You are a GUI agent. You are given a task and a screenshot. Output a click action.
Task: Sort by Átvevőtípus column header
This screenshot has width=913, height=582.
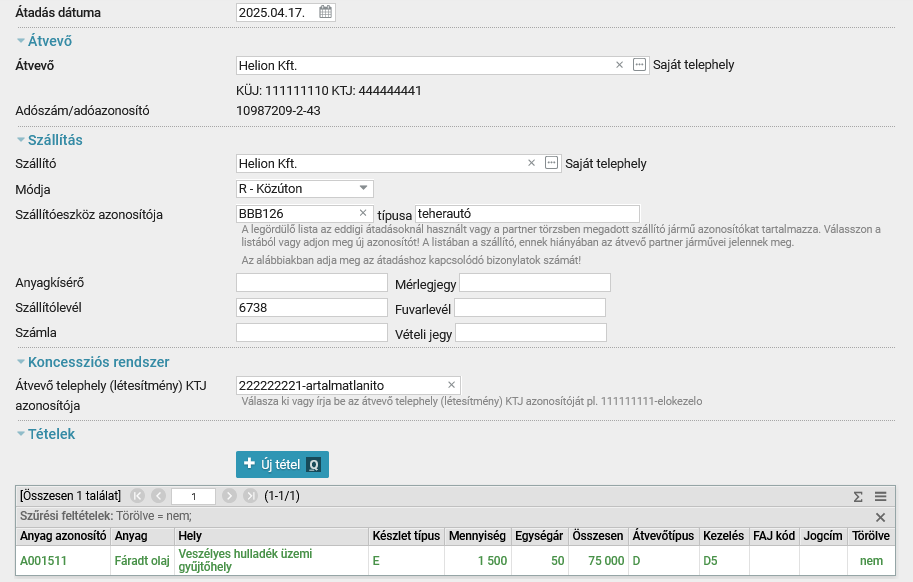664,536
